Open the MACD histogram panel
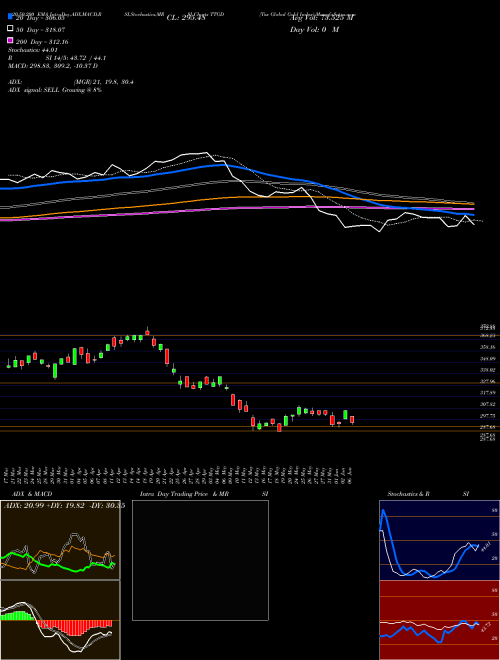Viewport: 500px width, 660px height. click(60, 620)
